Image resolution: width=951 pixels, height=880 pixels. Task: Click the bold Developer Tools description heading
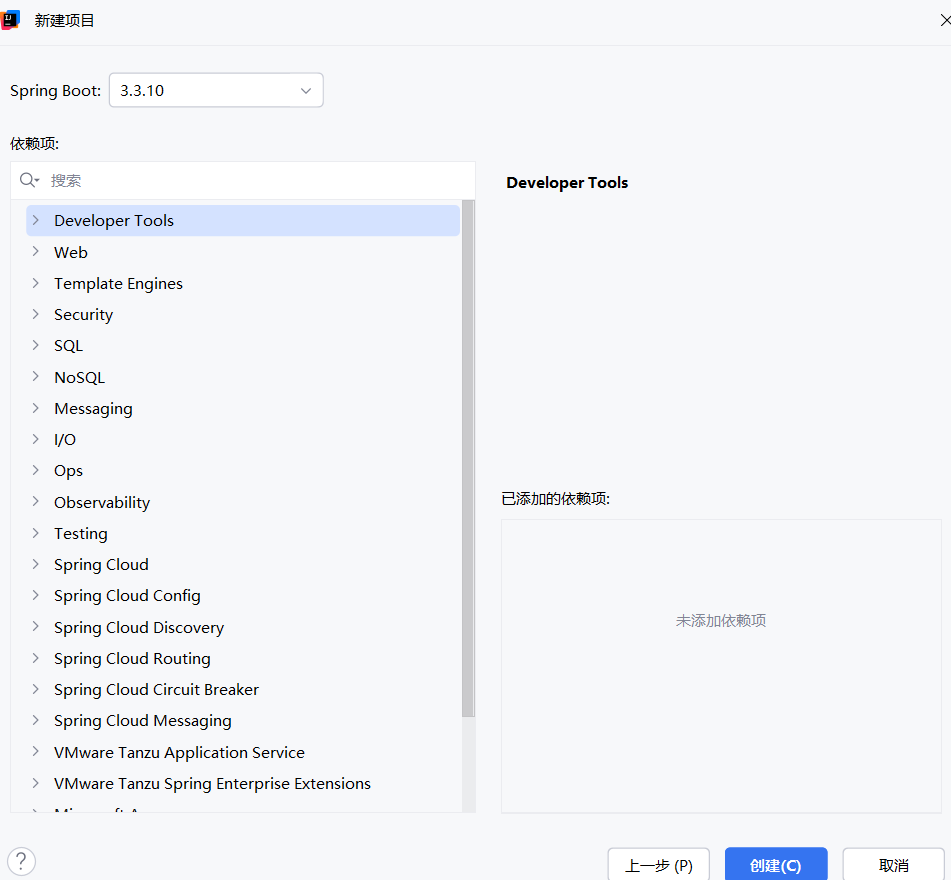click(x=567, y=183)
